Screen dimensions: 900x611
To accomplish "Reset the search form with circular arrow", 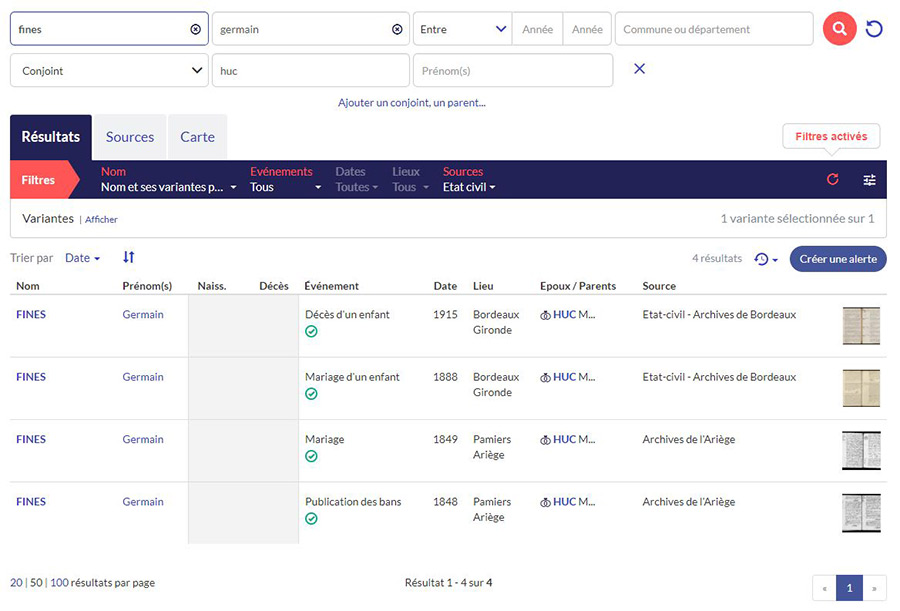I will coord(874,29).
